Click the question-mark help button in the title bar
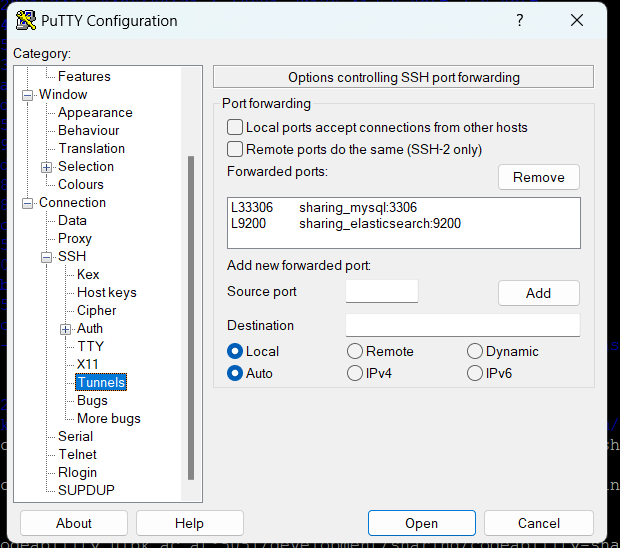Image resolution: width=620 pixels, height=548 pixels. click(x=520, y=20)
